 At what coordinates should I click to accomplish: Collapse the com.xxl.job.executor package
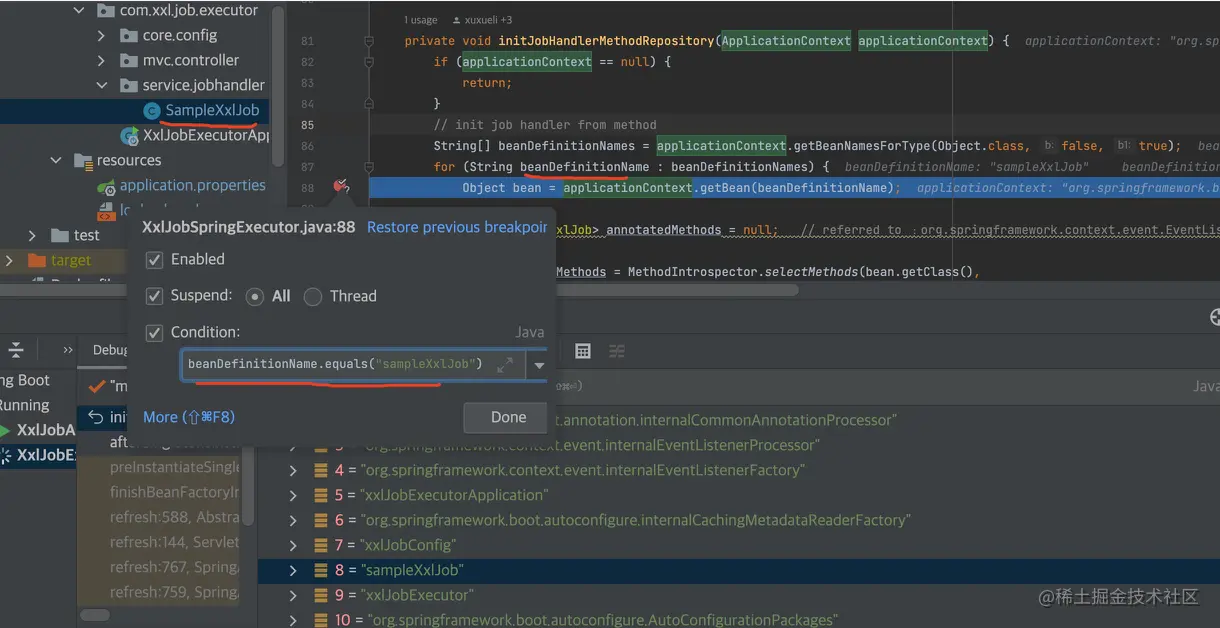[79, 11]
